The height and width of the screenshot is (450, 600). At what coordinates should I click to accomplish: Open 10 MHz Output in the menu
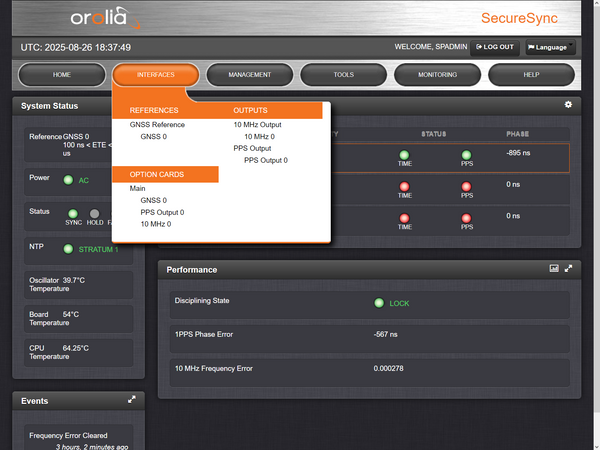pos(257,125)
